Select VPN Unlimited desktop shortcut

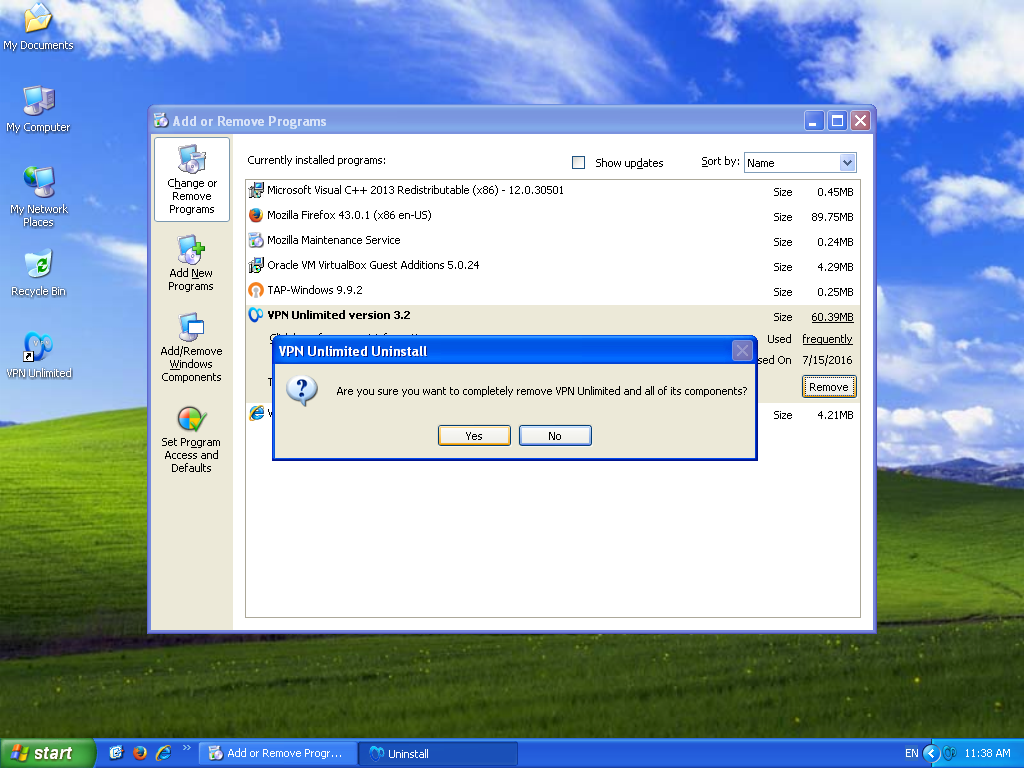click(x=39, y=355)
